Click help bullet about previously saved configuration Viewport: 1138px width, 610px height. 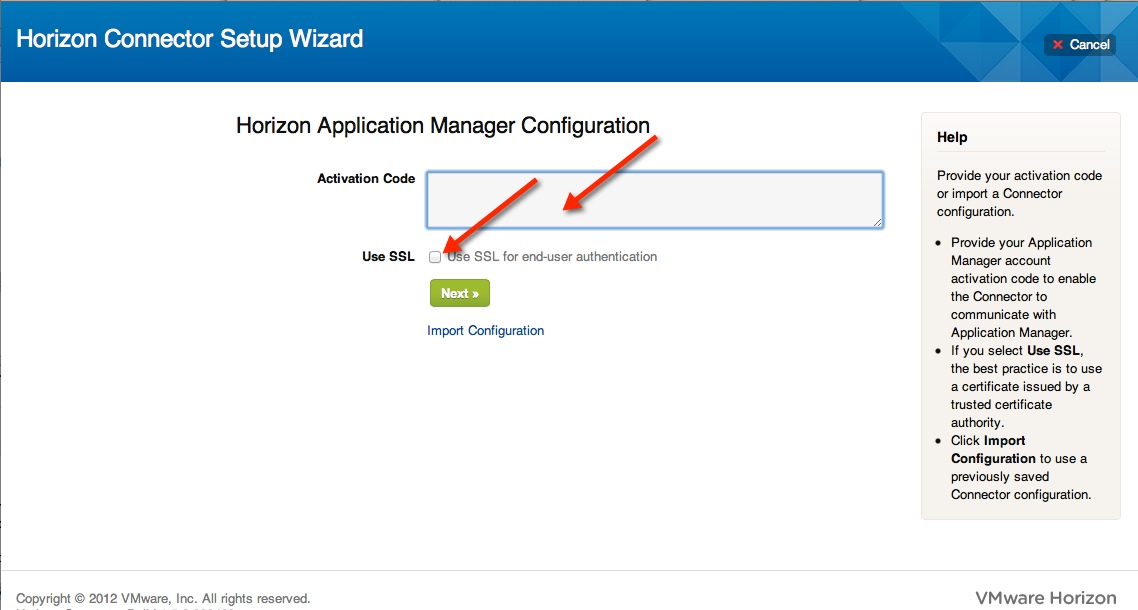tap(1021, 468)
